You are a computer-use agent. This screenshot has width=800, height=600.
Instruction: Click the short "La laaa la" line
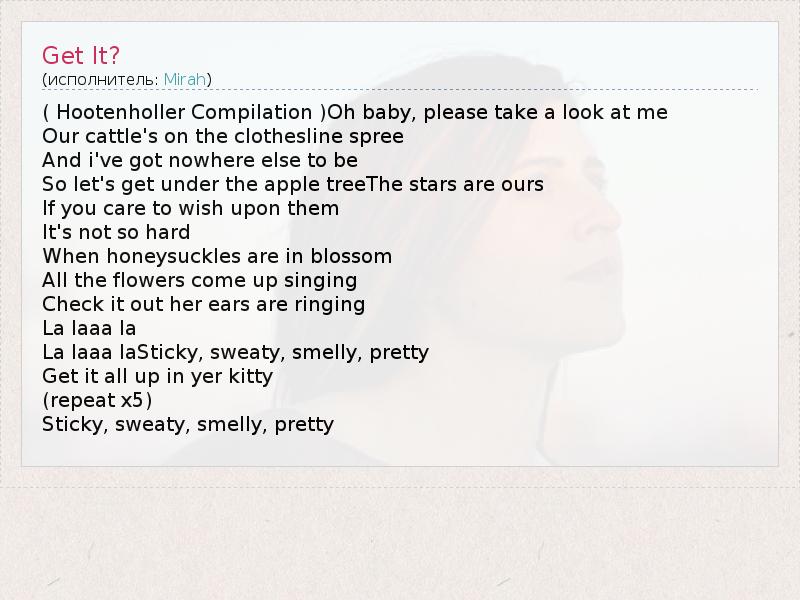(89, 328)
